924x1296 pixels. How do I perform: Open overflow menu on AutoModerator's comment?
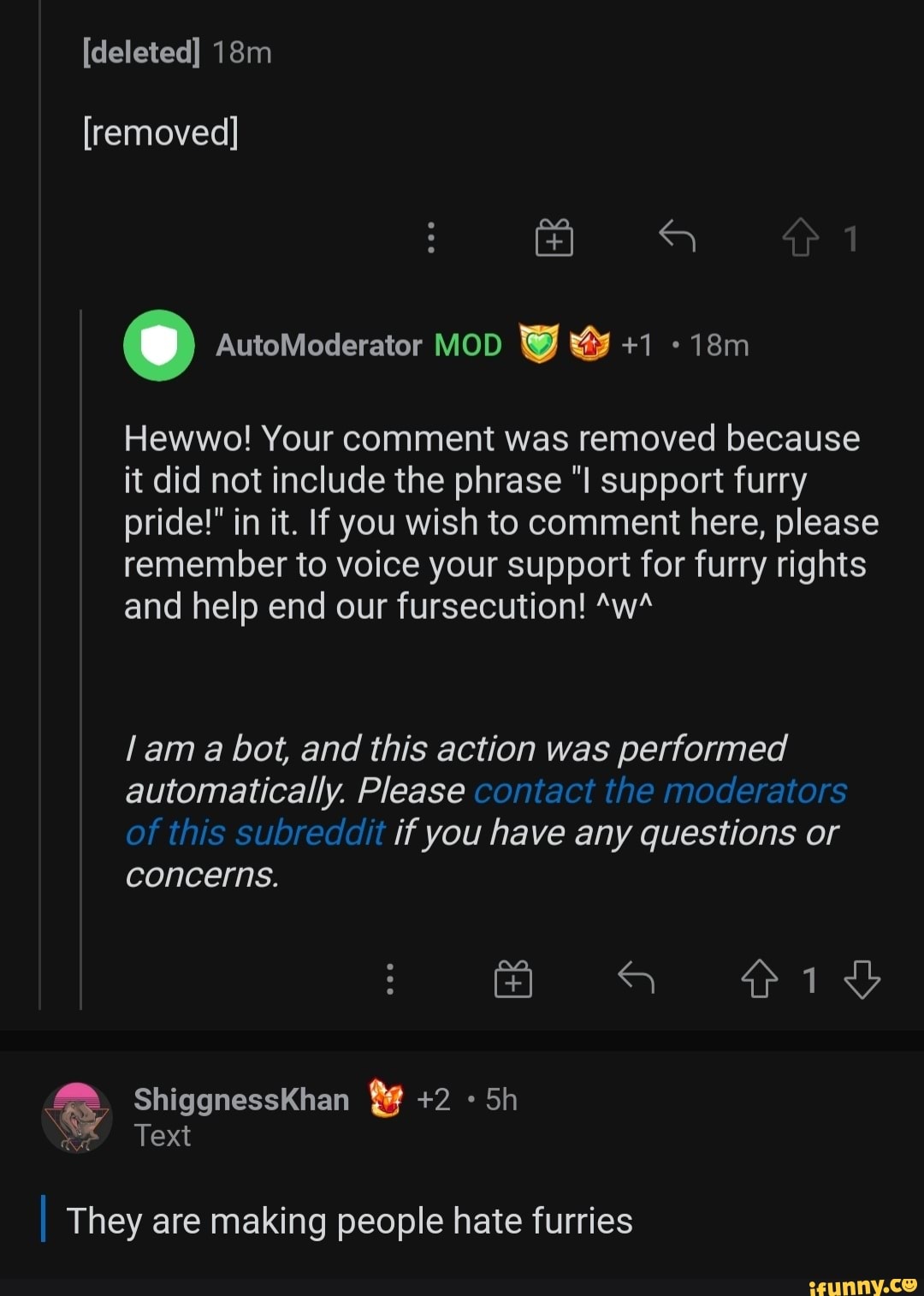coord(391,979)
